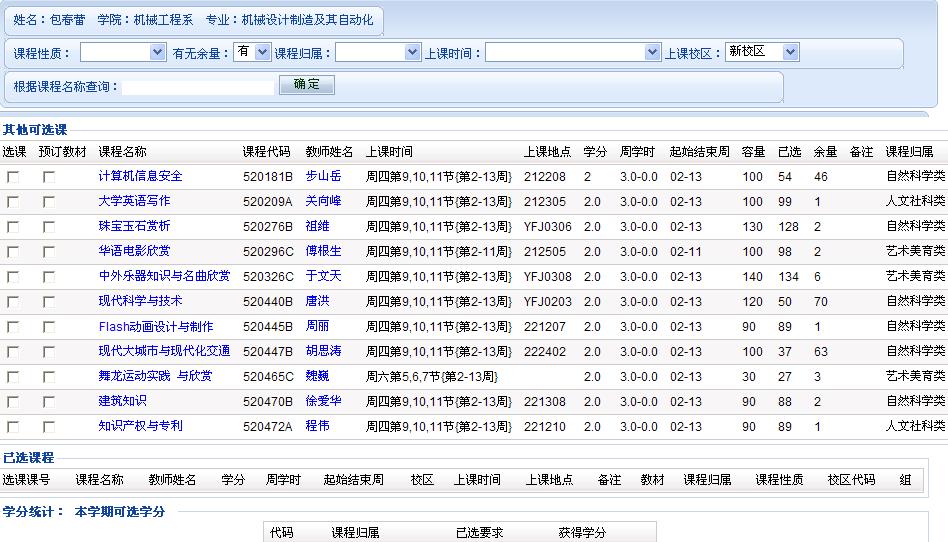Image resolution: width=948 pixels, height=542 pixels.
Task: Open the 珠宝玉石赏析 course link
Action: pos(134,226)
